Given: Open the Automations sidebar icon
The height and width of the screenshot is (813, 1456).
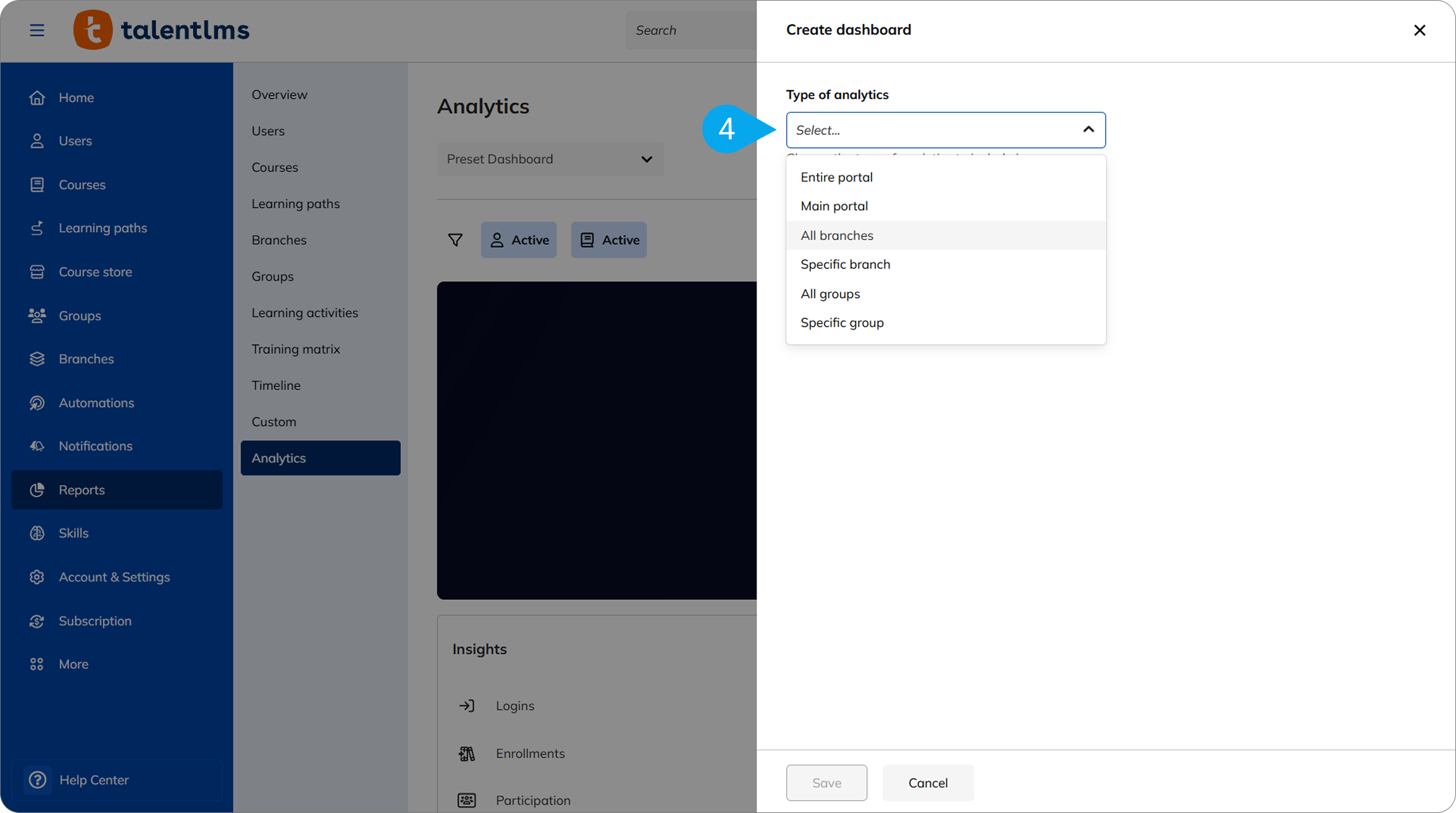Looking at the screenshot, I should click(37, 403).
